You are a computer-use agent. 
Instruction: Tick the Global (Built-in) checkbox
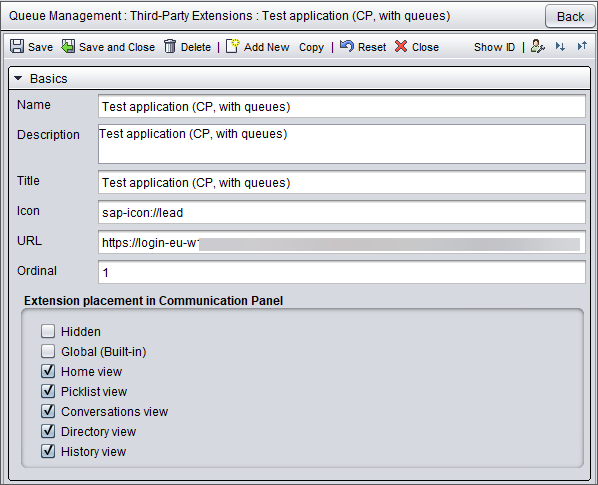click(48, 351)
